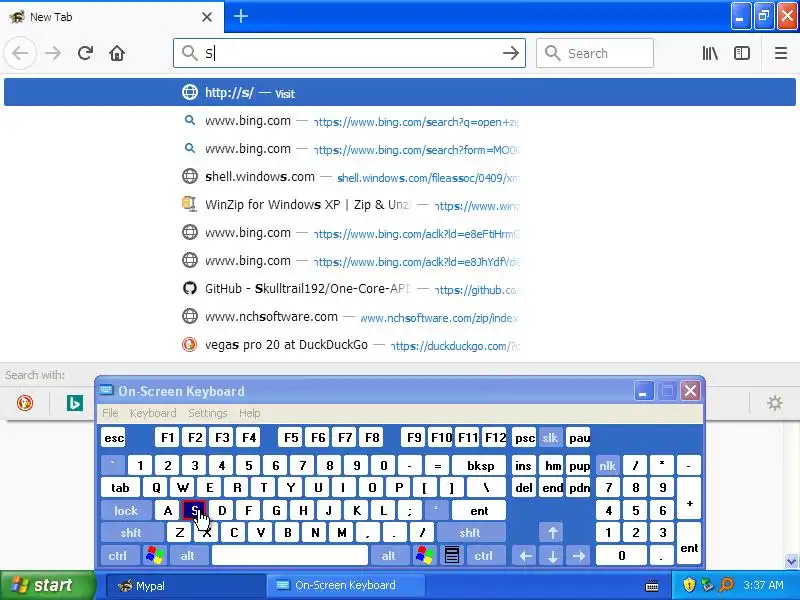Open the browser hamburger menu
800x600 pixels.
pos(781,53)
